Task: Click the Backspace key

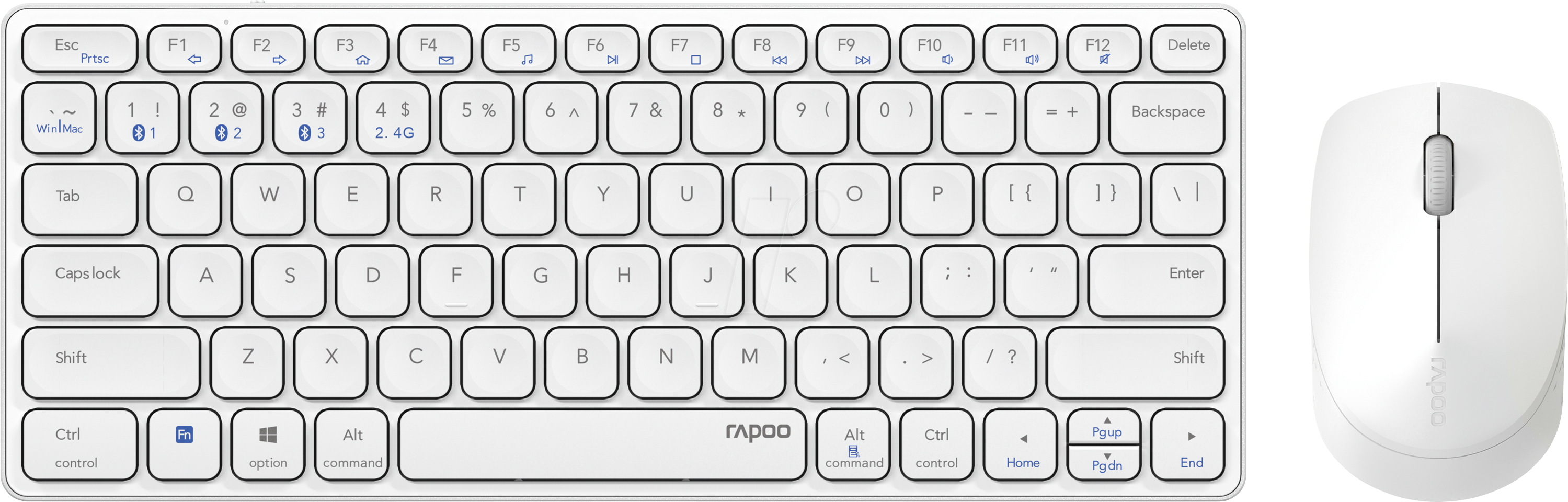Action: coord(1167,118)
